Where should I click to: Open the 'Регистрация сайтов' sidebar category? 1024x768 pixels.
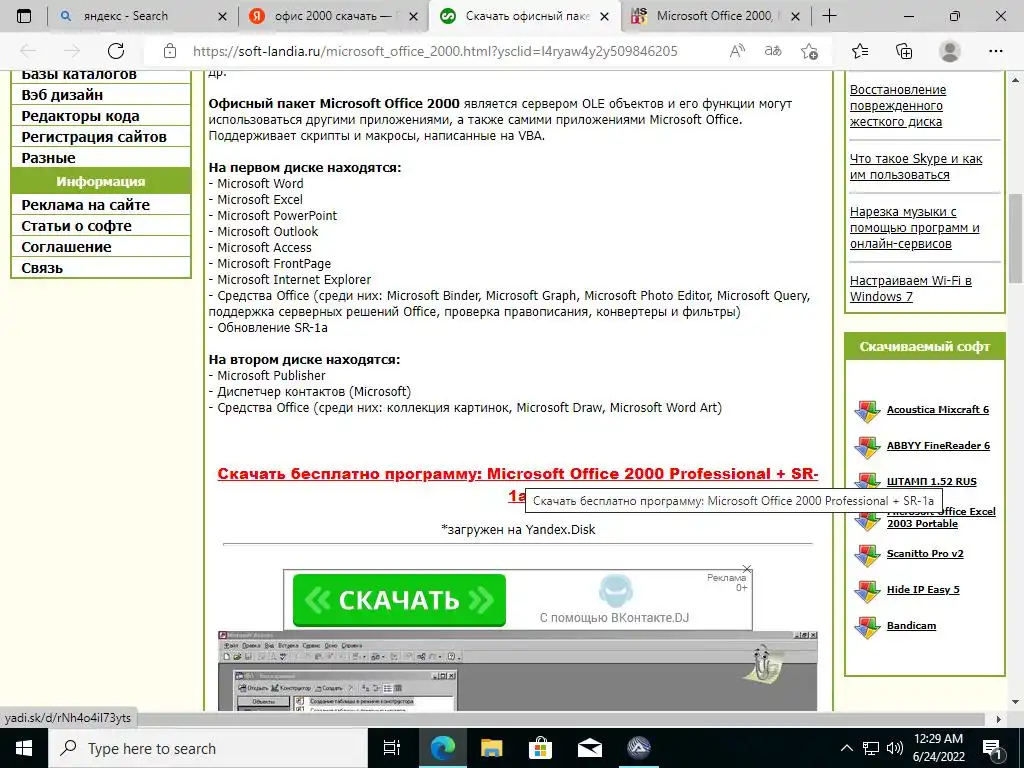coord(101,136)
